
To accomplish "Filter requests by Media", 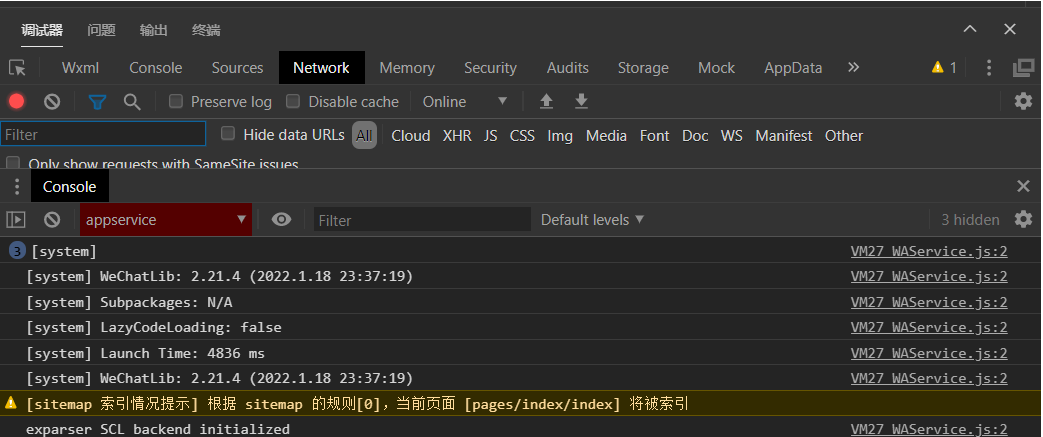I will tap(606, 136).
